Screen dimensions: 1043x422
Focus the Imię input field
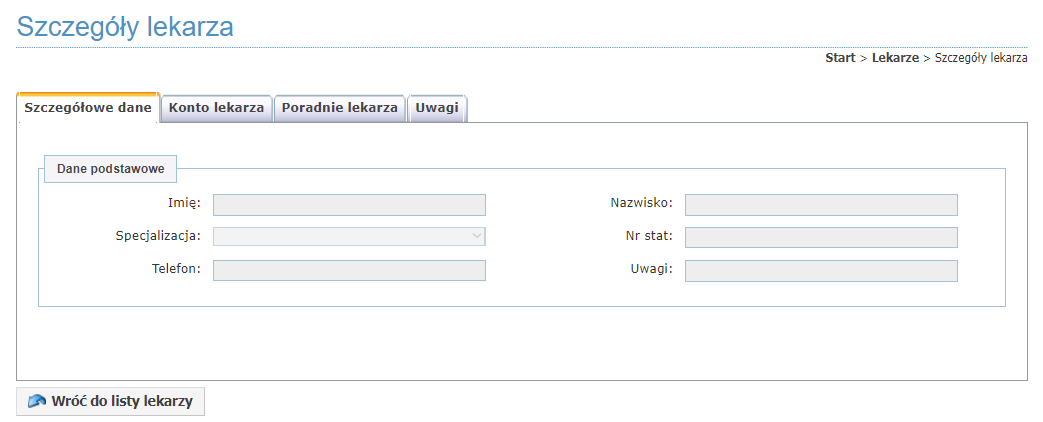tap(349, 205)
